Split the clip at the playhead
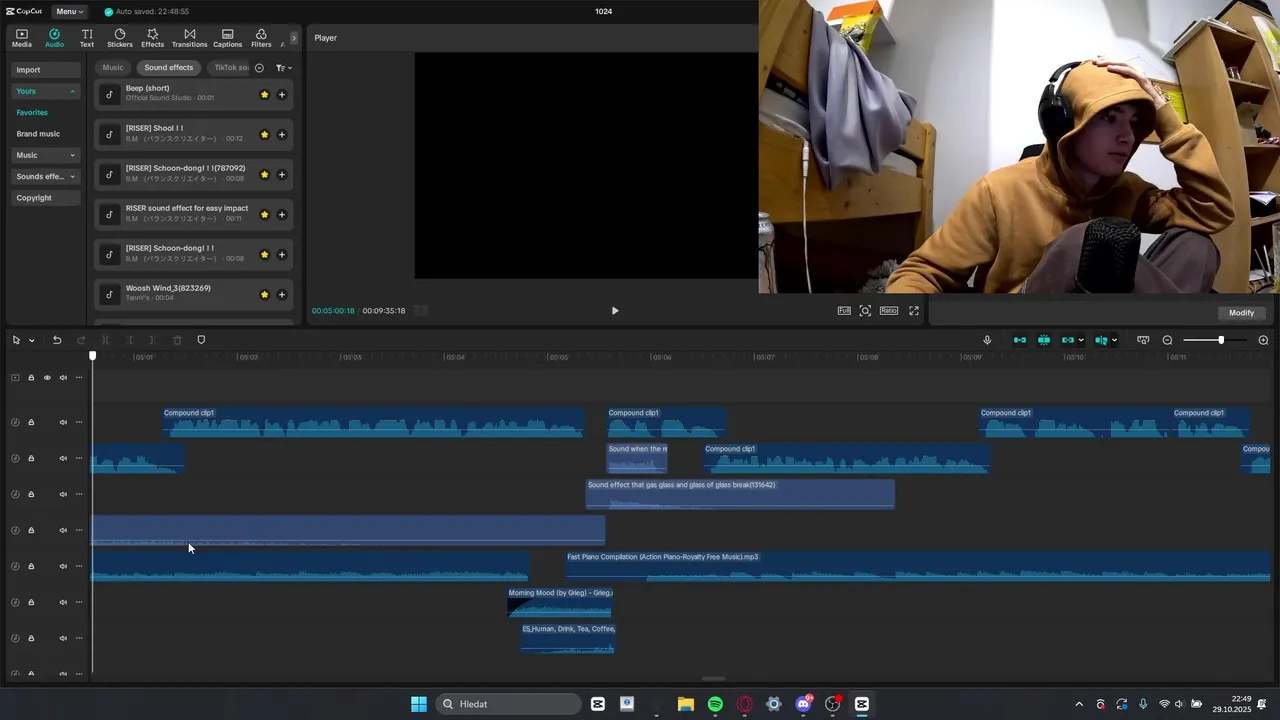Screen dimensions: 1280x720 point(105,340)
